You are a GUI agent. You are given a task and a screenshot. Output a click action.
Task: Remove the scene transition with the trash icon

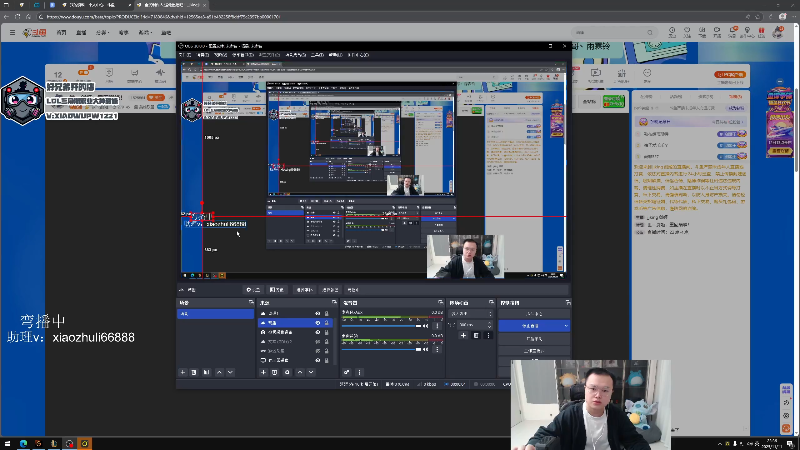click(476, 336)
